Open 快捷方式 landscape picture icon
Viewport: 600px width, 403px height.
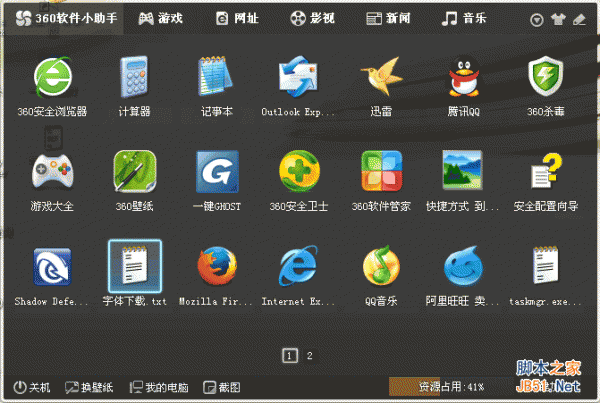point(462,170)
